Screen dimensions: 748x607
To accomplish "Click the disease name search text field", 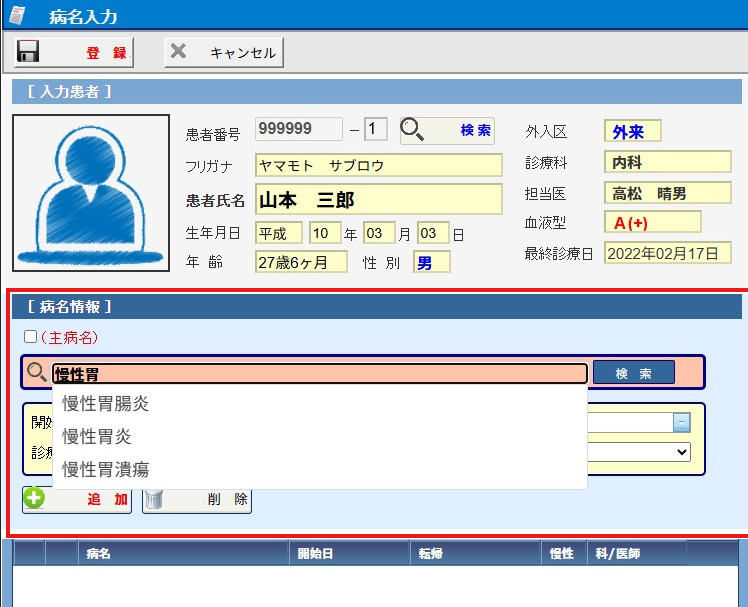I will point(320,374).
